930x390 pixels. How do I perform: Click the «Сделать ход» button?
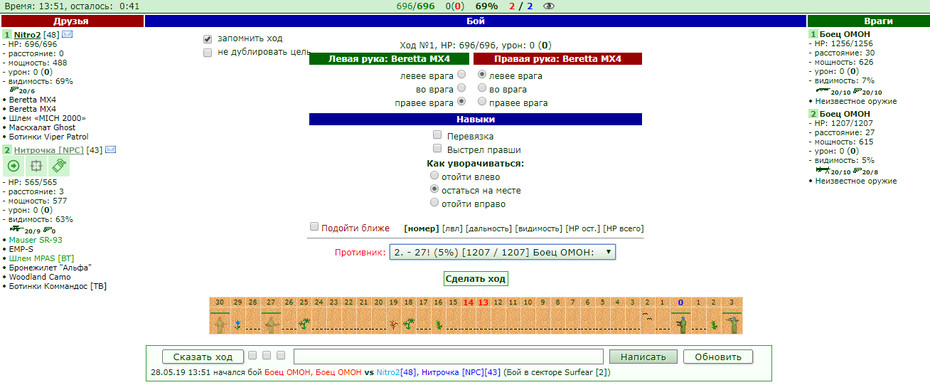pos(476,279)
